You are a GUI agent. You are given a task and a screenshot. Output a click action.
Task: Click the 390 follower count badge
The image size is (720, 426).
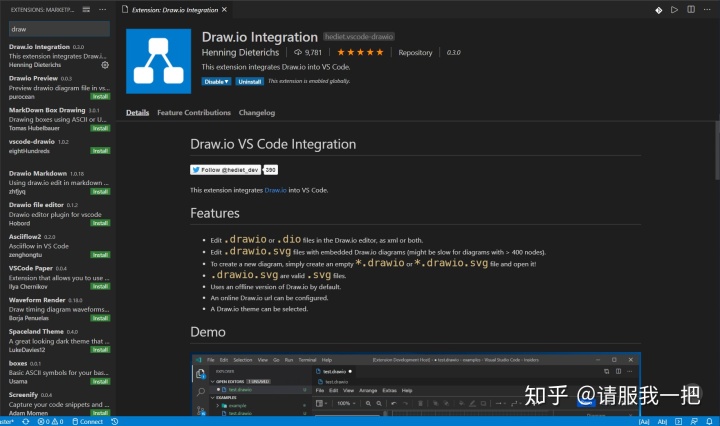[x=270, y=170]
